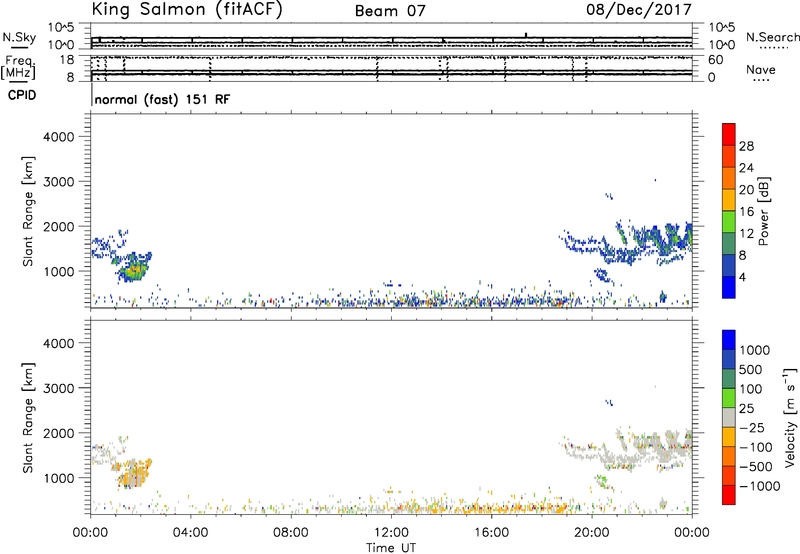800x554 pixels.
Task: Click the date "08/Dec/2017"
Action: (x=639, y=10)
